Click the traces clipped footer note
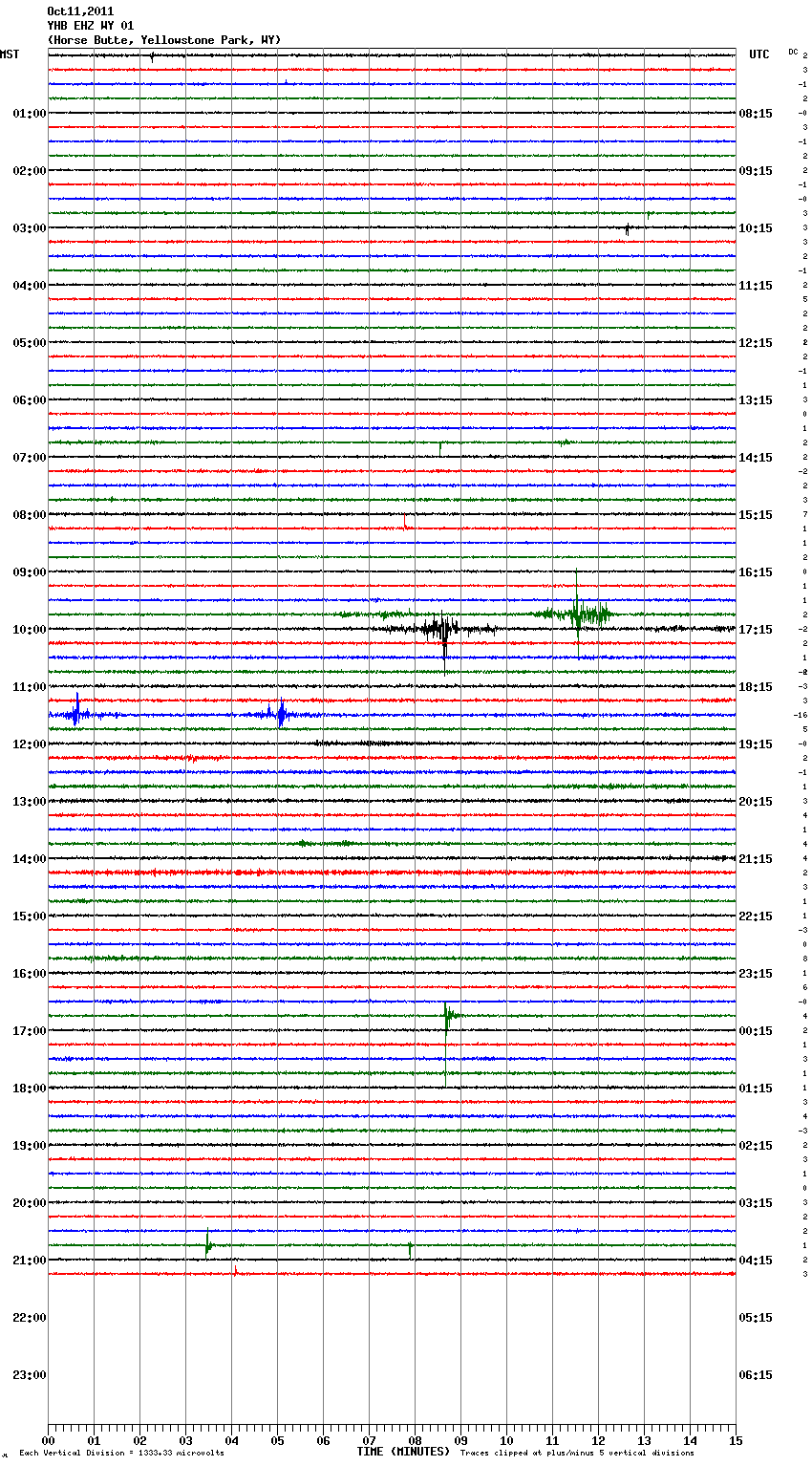This screenshot has height=1466, width=812. (577, 1453)
